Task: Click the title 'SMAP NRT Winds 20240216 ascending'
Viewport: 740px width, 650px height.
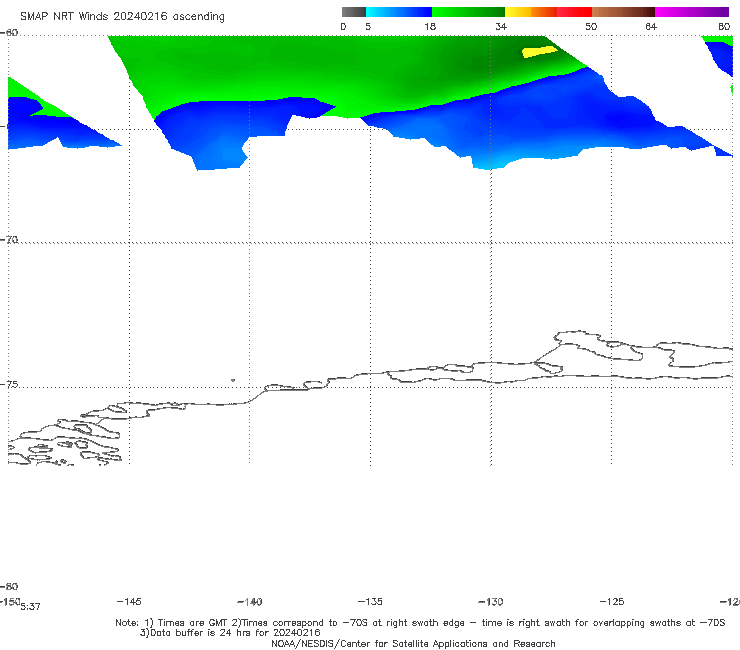Action: [122, 17]
